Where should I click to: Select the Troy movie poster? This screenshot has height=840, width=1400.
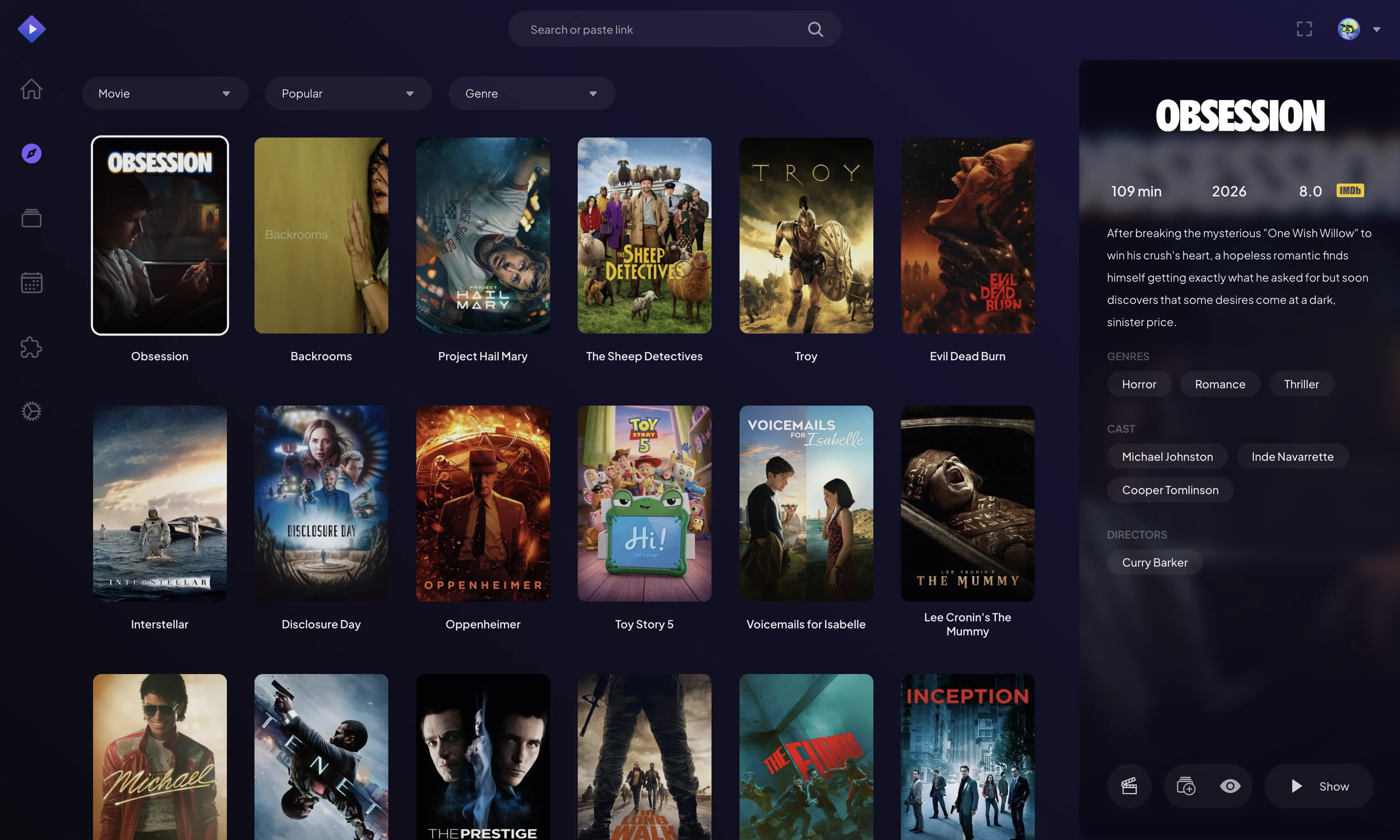(x=806, y=236)
